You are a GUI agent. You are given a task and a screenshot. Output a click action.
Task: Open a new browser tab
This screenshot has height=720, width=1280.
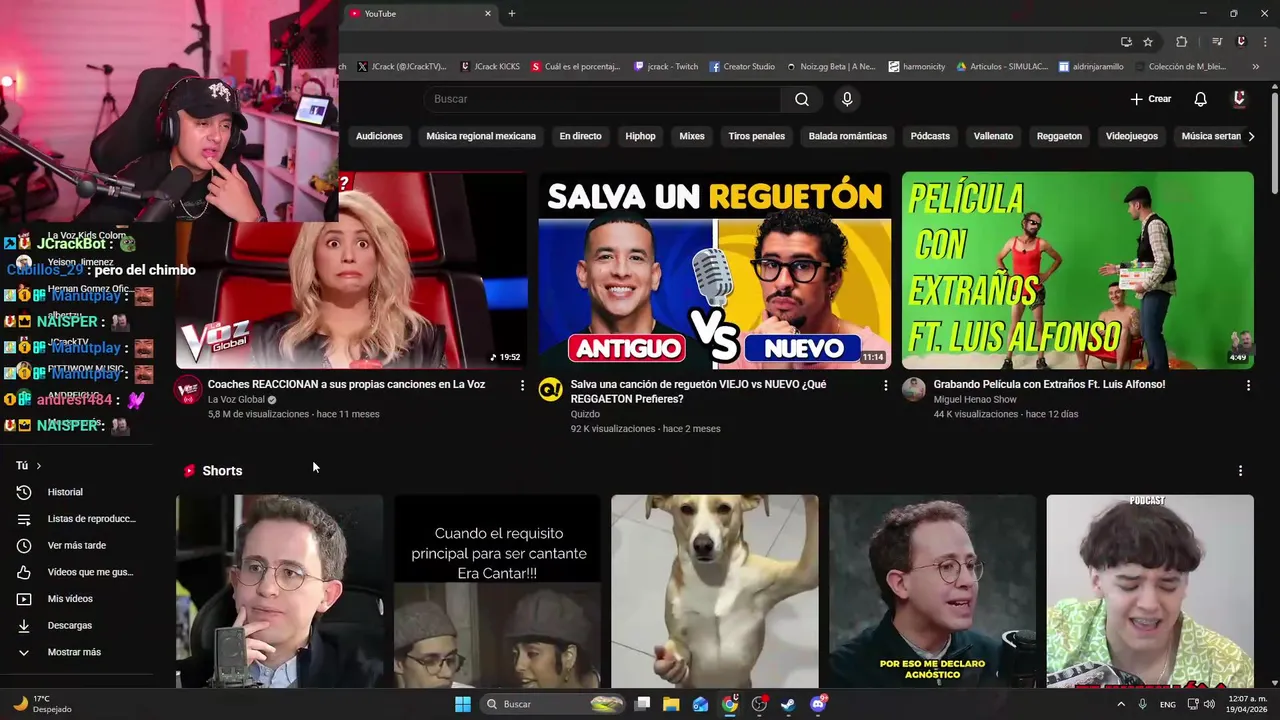[512, 14]
